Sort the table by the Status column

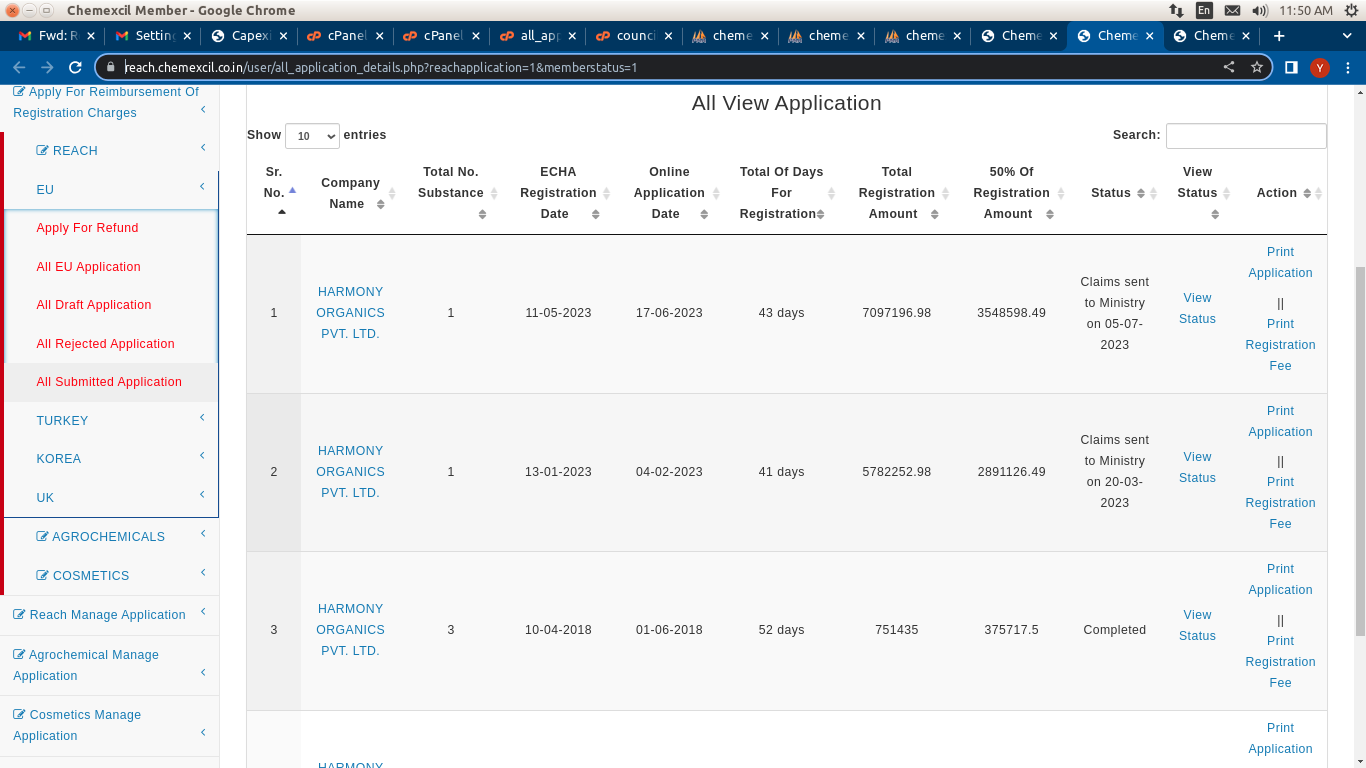pyautogui.click(x=1117, y=193)
